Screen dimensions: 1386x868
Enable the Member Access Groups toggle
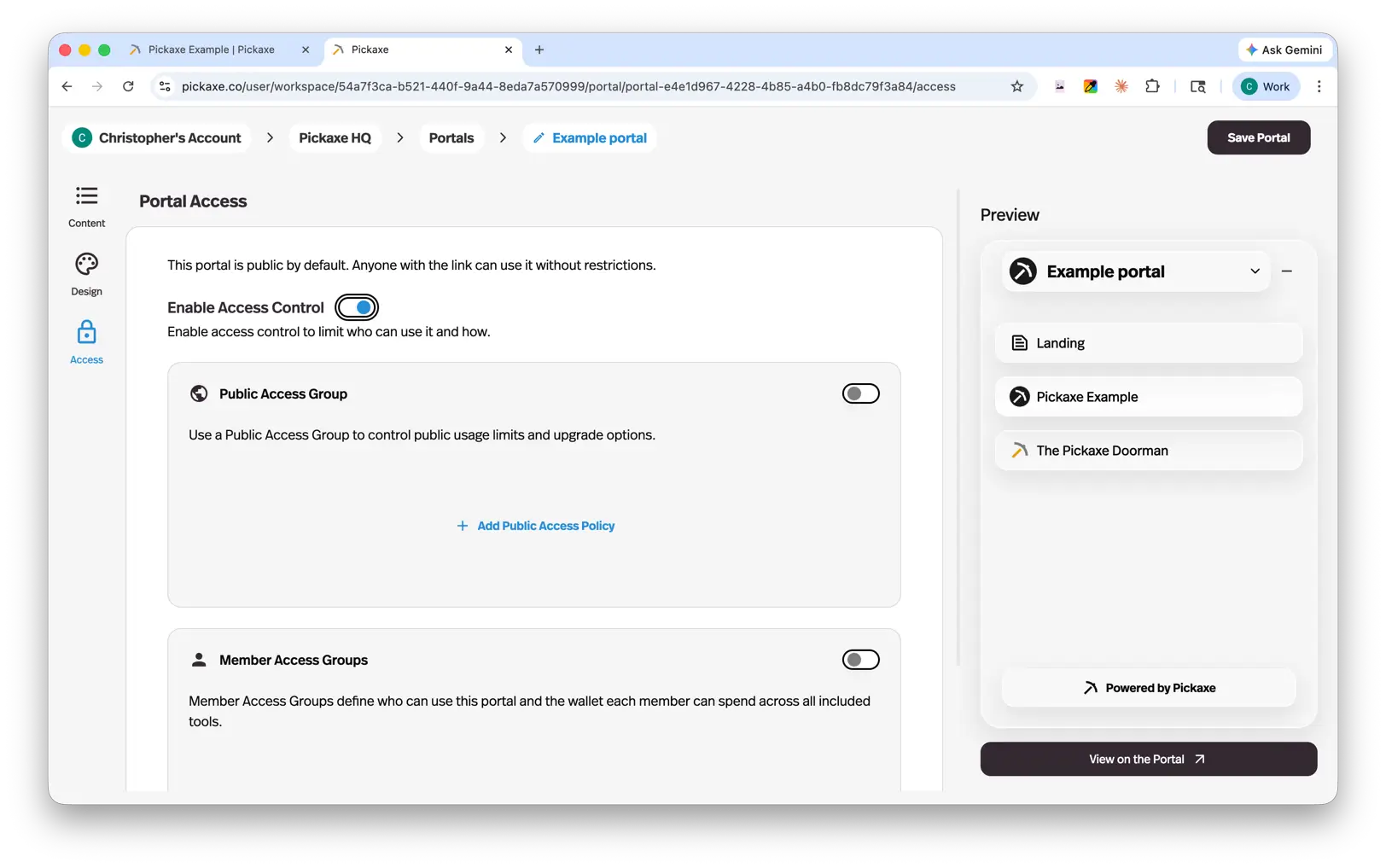pyautogui.click(x=860, y=660)
